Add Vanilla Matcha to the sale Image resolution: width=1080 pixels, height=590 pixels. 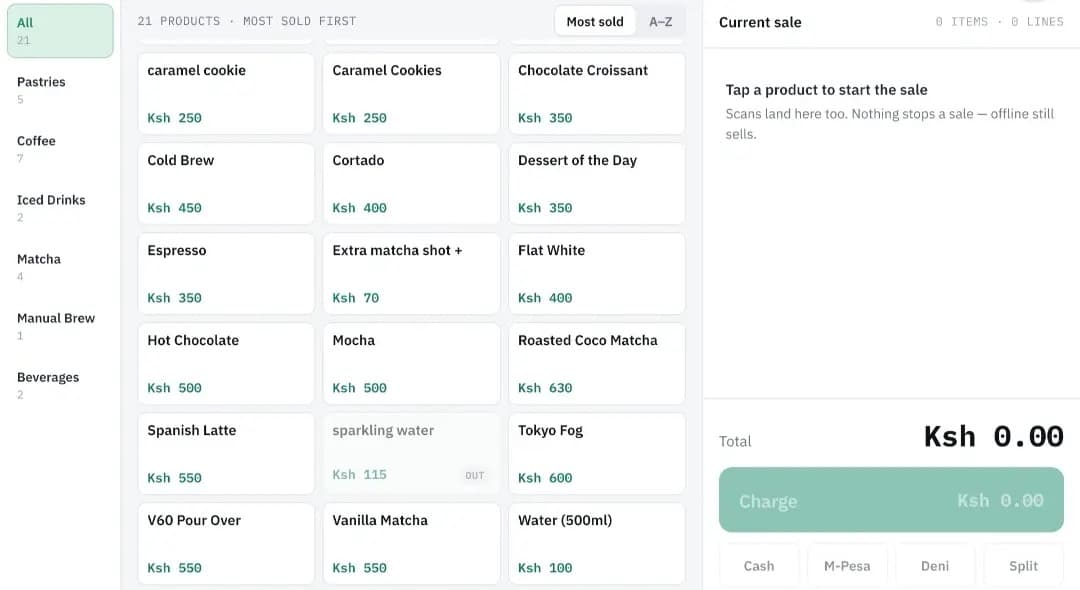pos(411,544)
